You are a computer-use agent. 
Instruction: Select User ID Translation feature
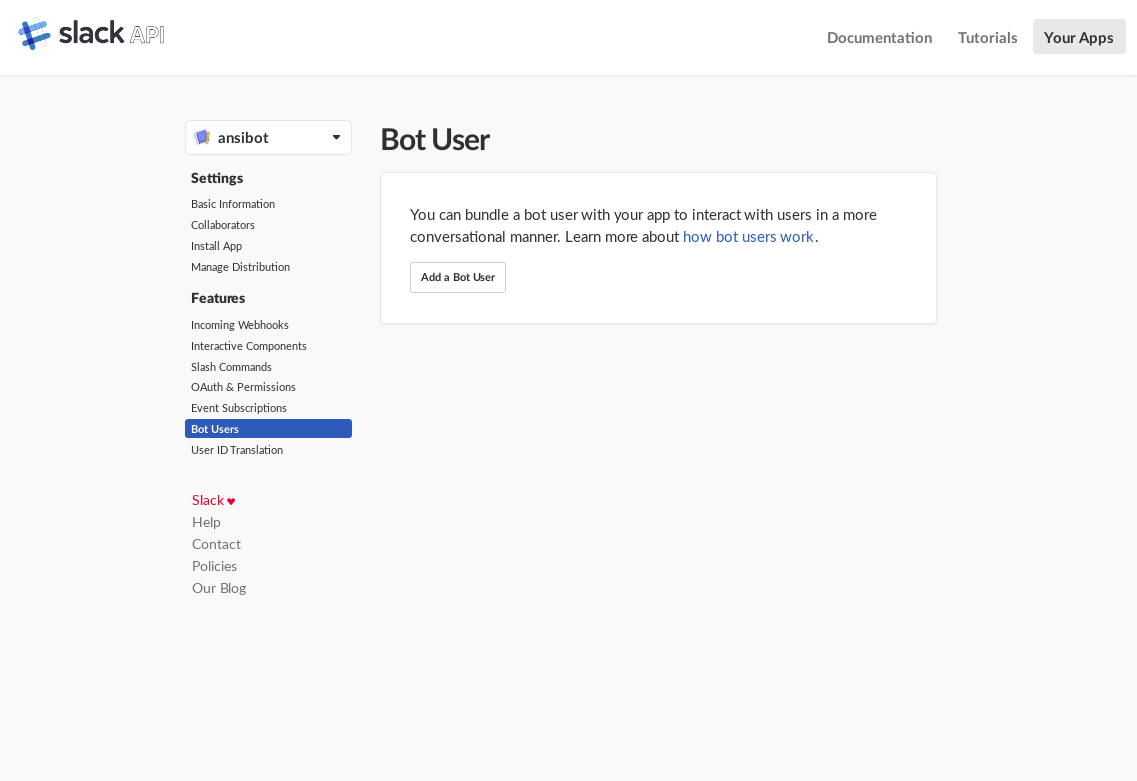pyautogui.click(x=237, y=450)
